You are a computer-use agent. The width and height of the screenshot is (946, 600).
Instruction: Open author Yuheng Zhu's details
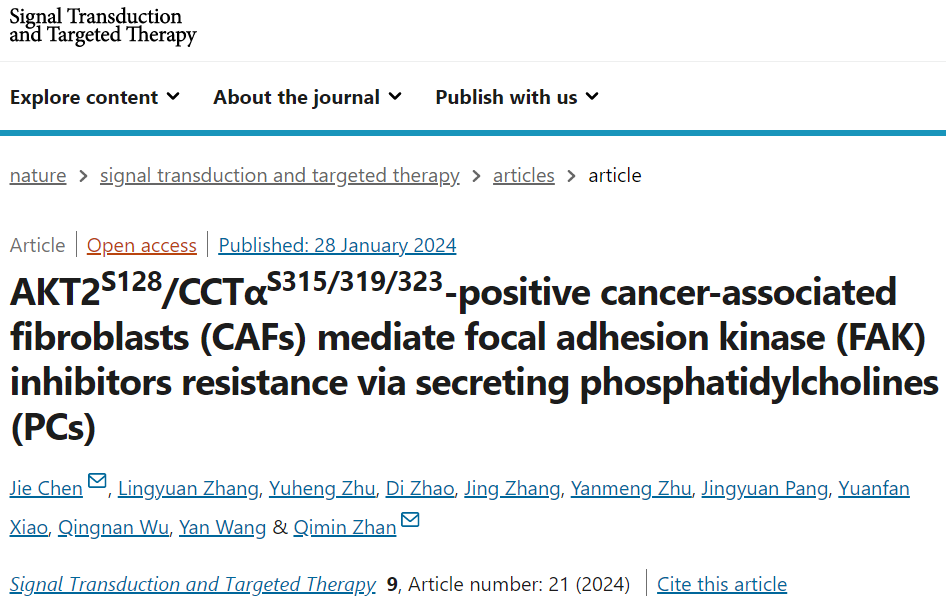pos(322,488)
